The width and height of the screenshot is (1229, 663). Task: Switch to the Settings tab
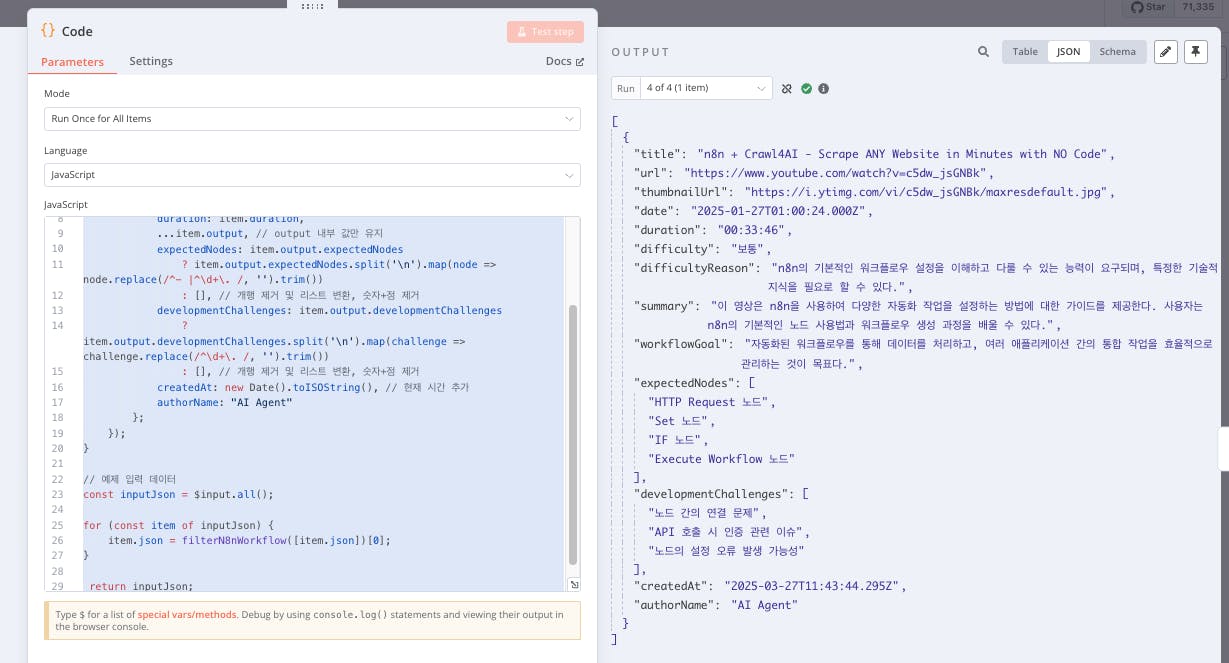[x=151, y=61]
